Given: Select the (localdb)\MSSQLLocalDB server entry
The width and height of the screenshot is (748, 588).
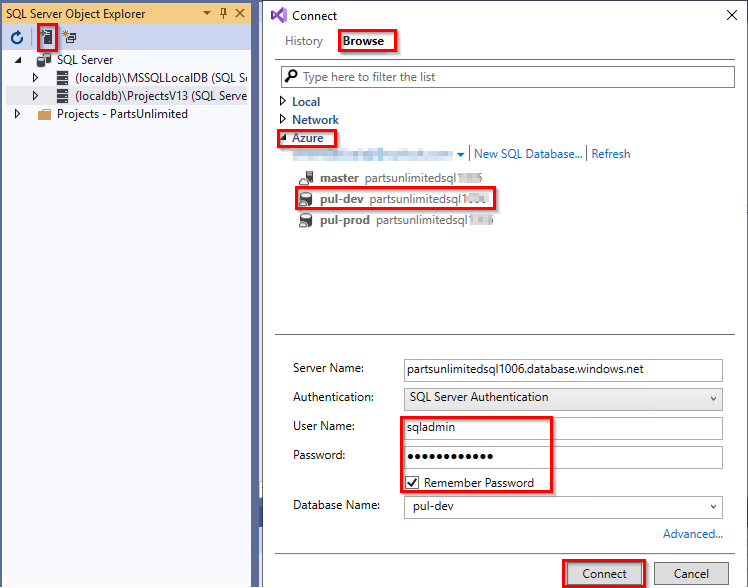Looking at the screenshot, I should [161, 78].
